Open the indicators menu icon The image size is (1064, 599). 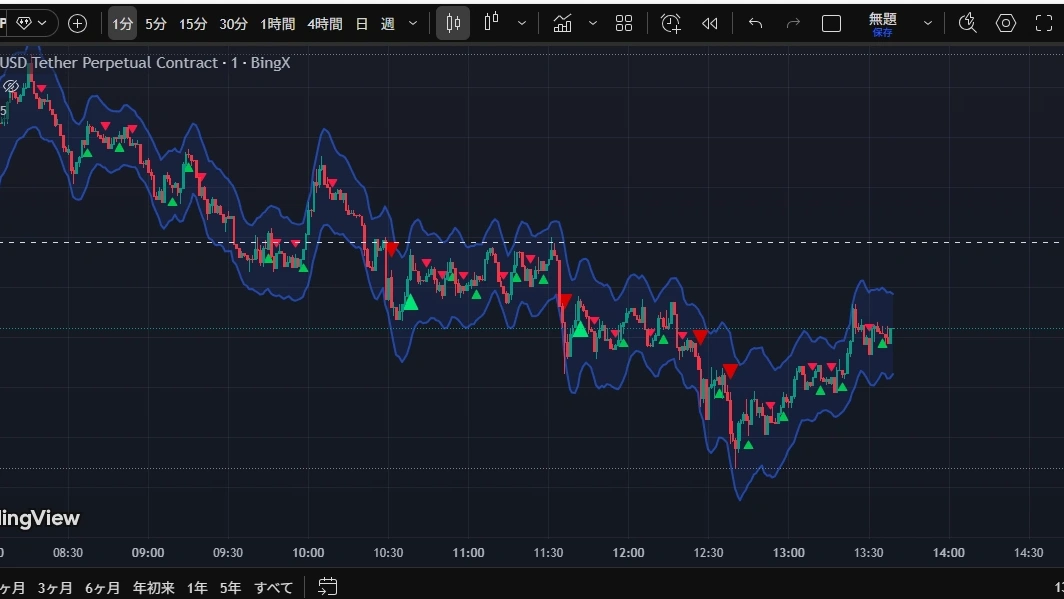(562, 23)
